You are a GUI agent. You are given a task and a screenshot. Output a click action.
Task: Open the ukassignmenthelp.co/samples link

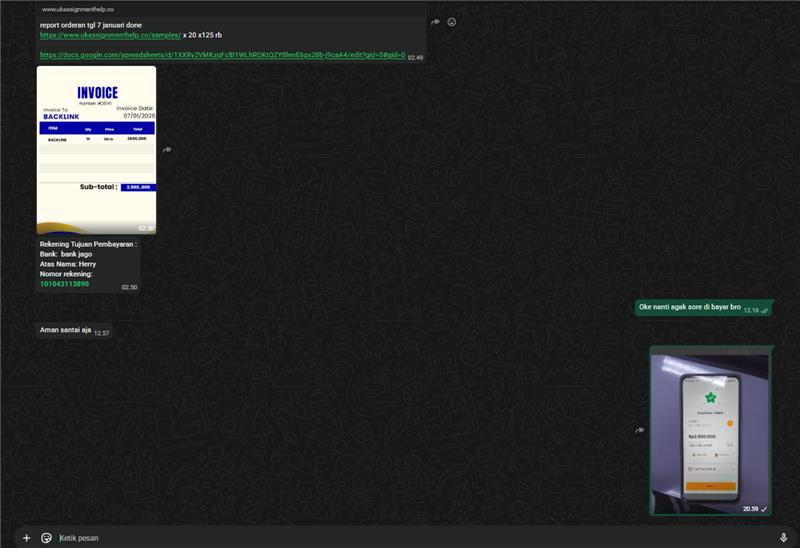(110, 35)
